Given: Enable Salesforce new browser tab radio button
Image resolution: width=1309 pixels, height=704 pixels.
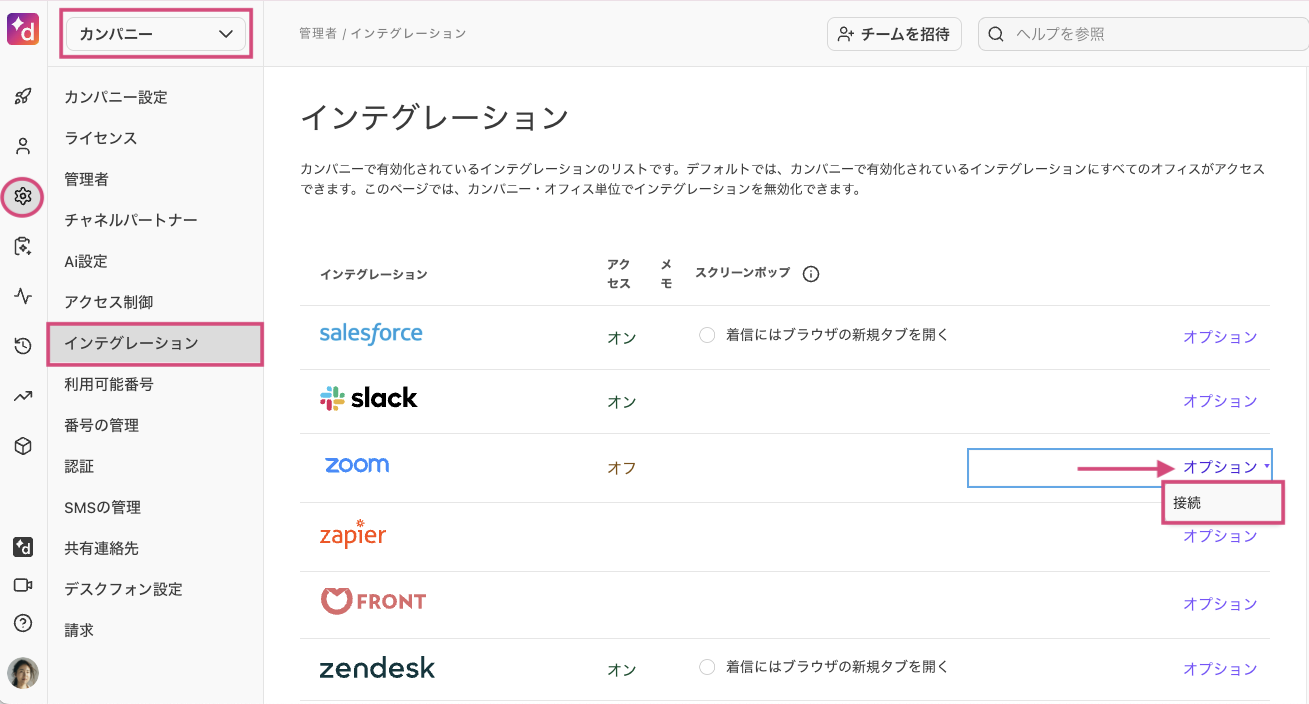Looking at the screenshot, I should point(707,335).
